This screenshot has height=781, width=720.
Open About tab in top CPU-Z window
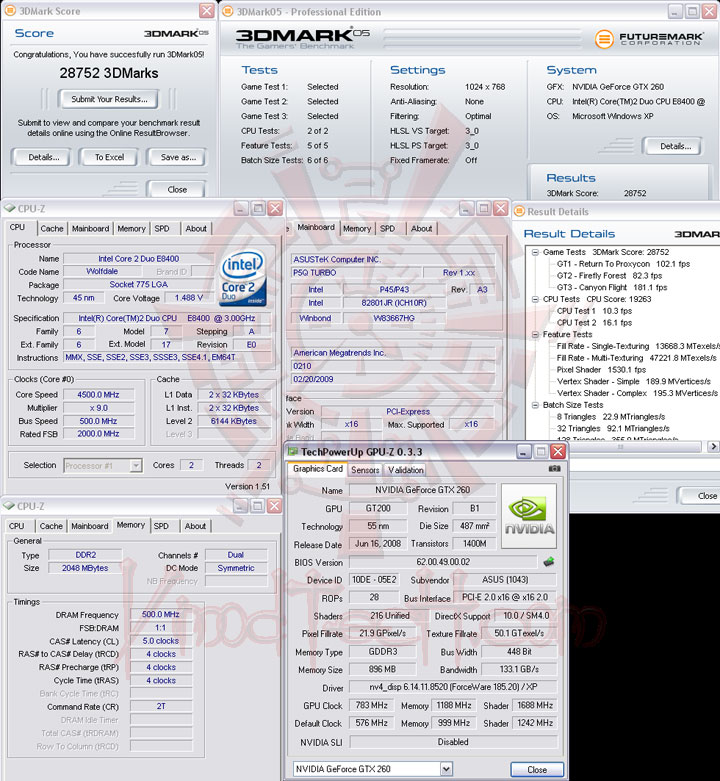click(196, 229)
